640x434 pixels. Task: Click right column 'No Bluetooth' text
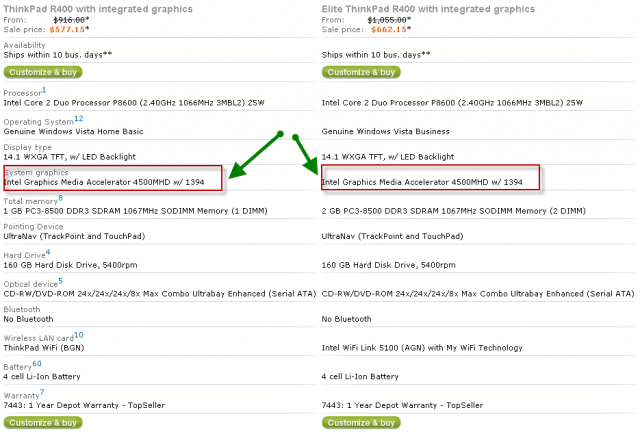347,319
